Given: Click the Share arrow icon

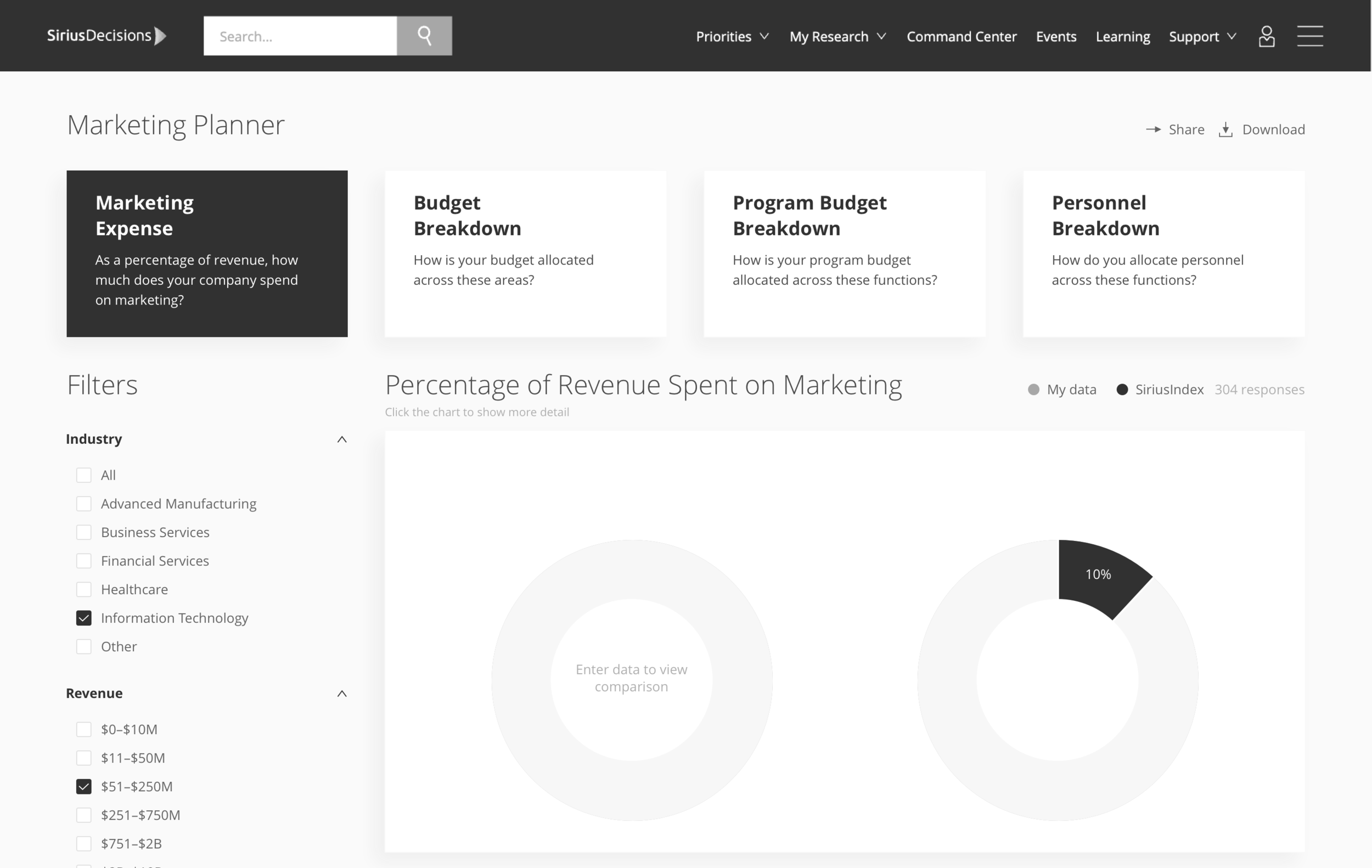Looking at the screenshot, I should point(1153,129).
